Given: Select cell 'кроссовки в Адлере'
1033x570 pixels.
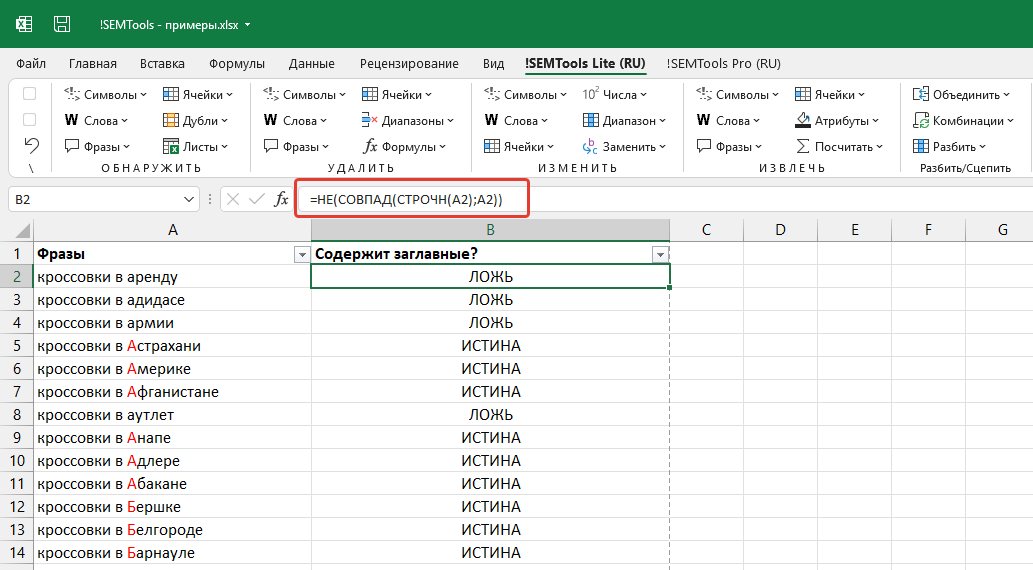Looking at the screenshot, I should pos(172,461).
